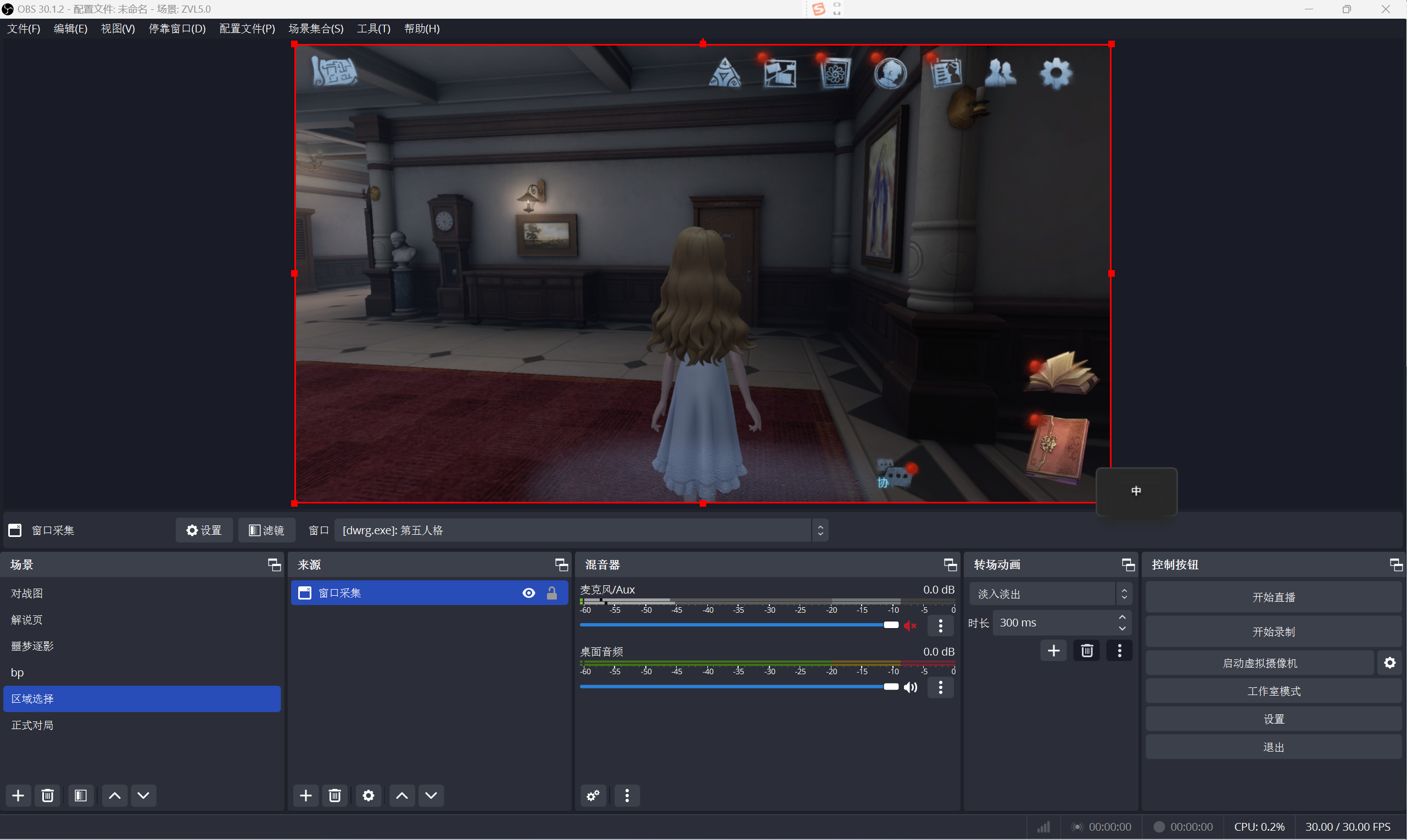Viewport: 1407px width, 840px height.
Task: Open scene filters icon in Scenes panel
Action: [80, 796]
